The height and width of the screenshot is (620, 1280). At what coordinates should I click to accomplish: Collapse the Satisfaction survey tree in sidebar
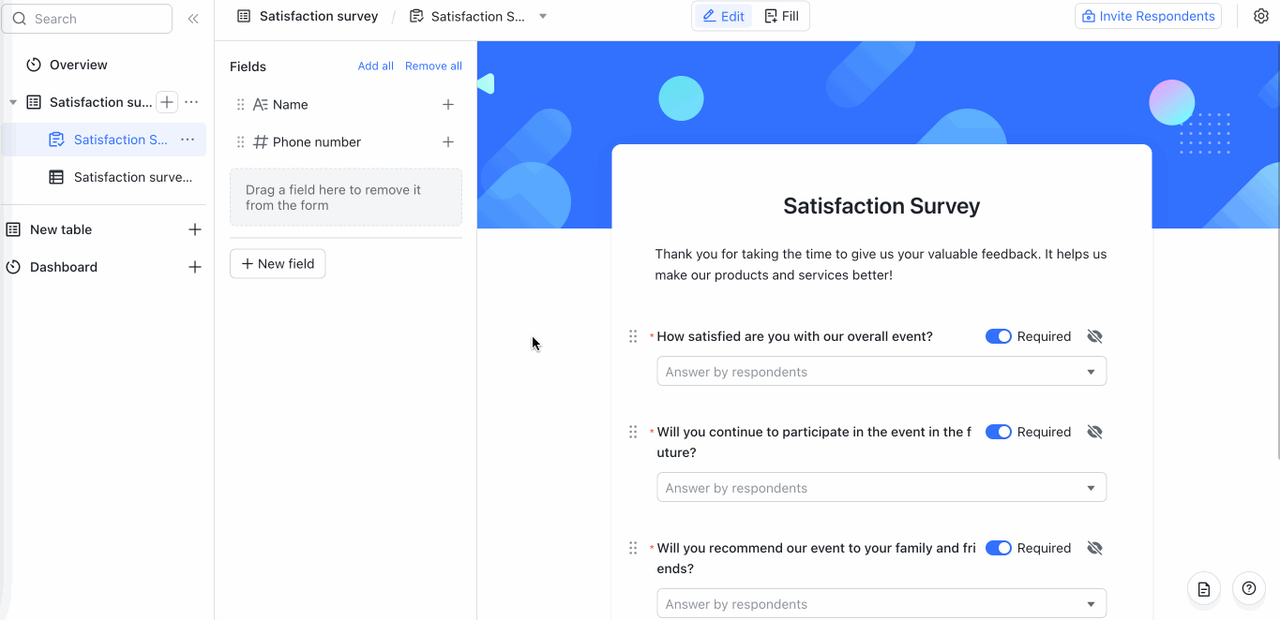pos(13,102)
